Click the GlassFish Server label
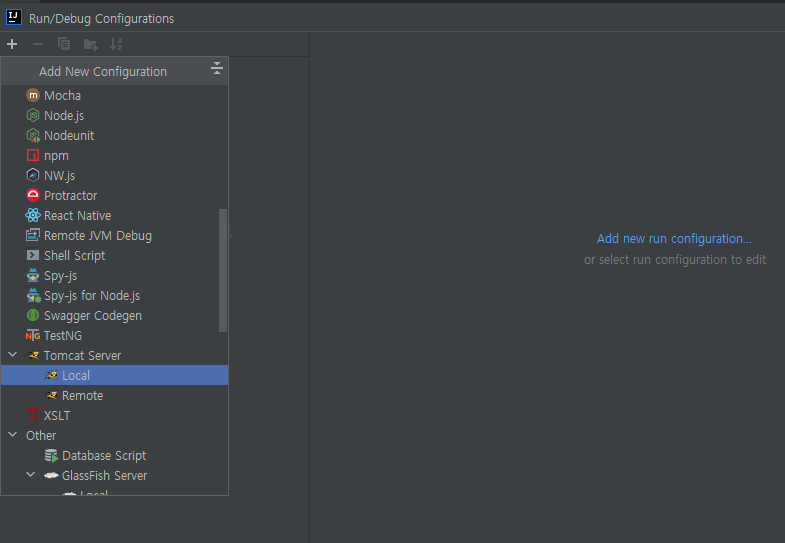 pos(105,476)
